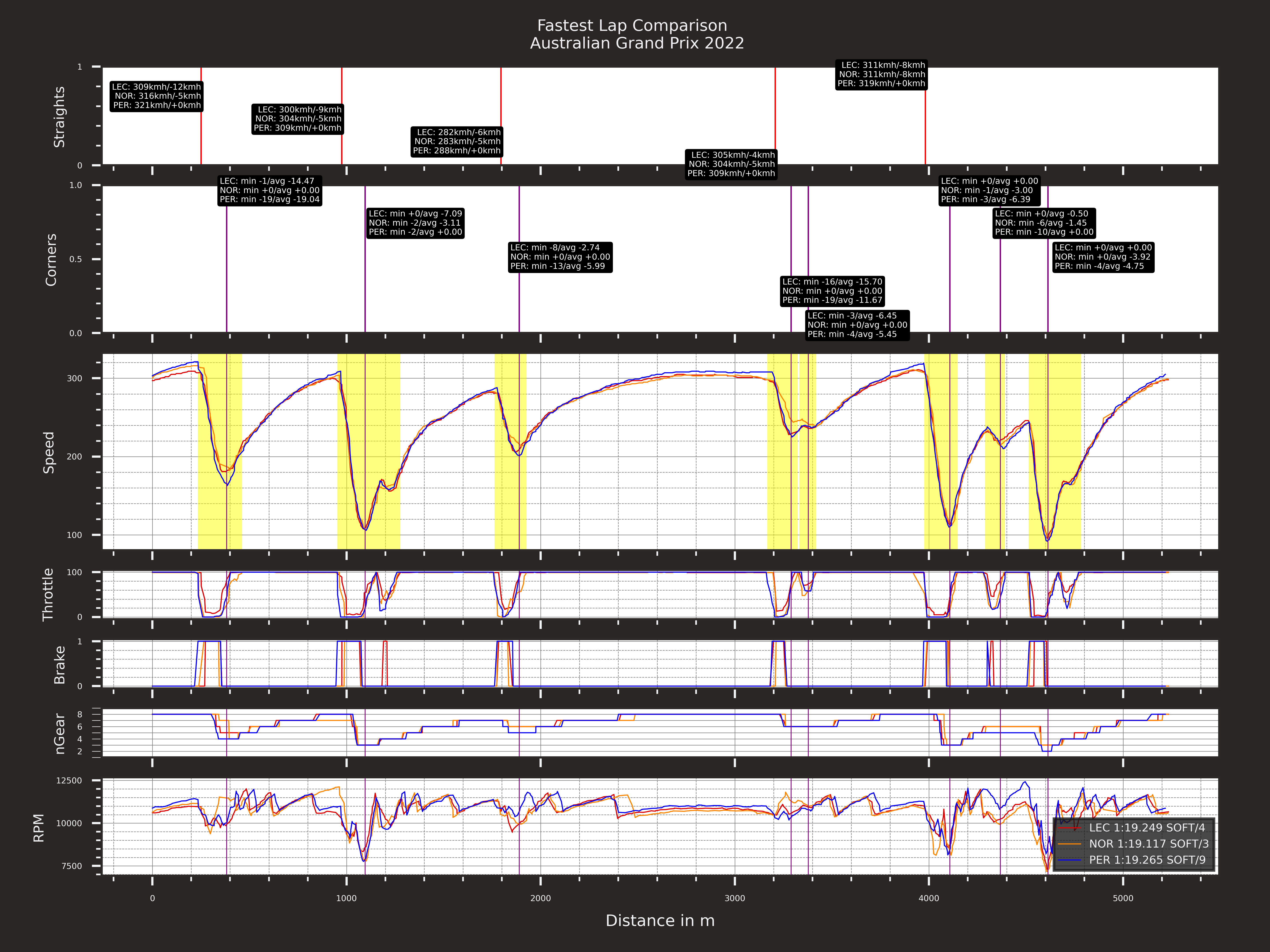The image size is (1270, 952).
Task: Click the 0.5 tick on Corners axis
Action: click(76, 259)
